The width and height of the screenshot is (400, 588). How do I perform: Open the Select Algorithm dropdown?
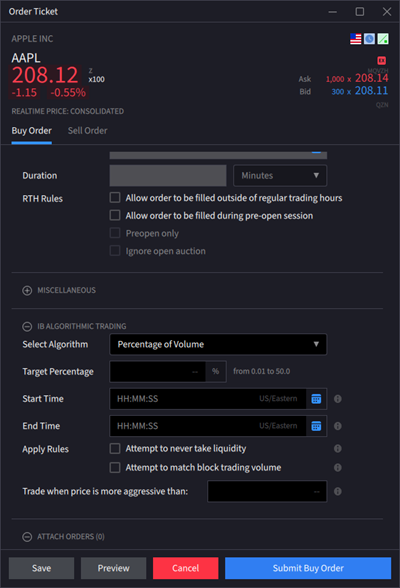[218, 344]
